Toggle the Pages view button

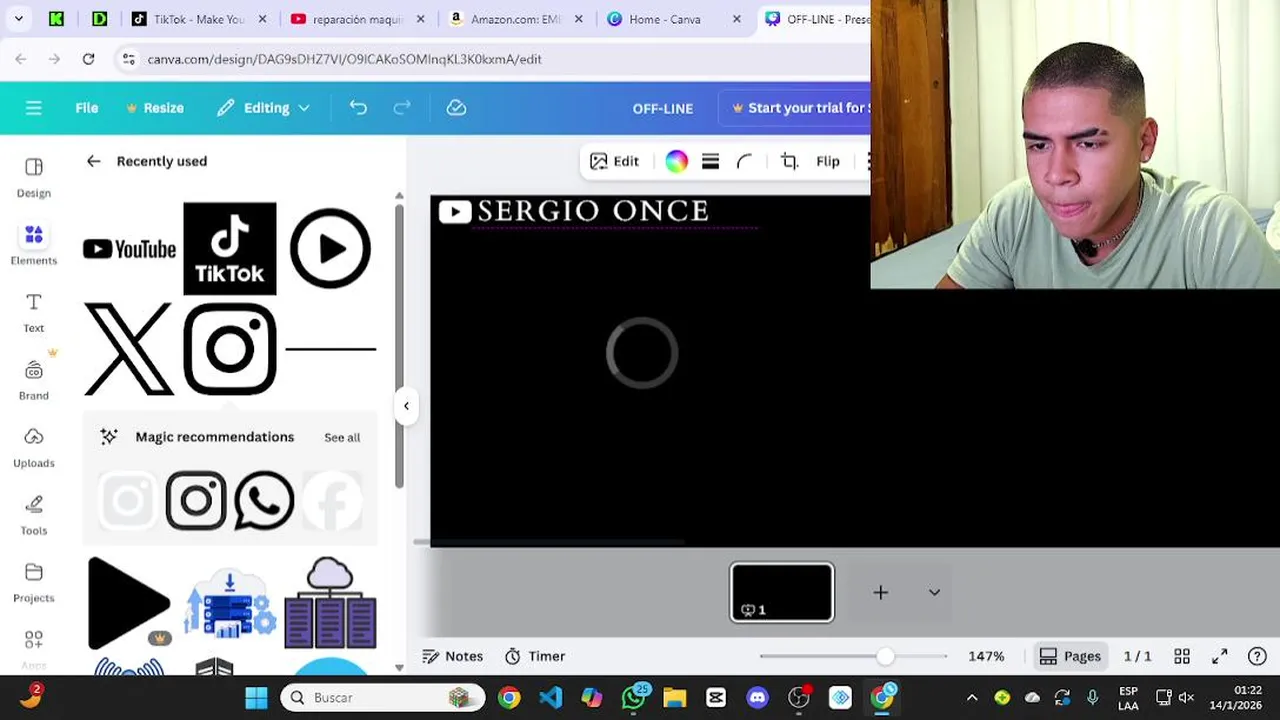pyautogui.click(x=1070, y=656)
